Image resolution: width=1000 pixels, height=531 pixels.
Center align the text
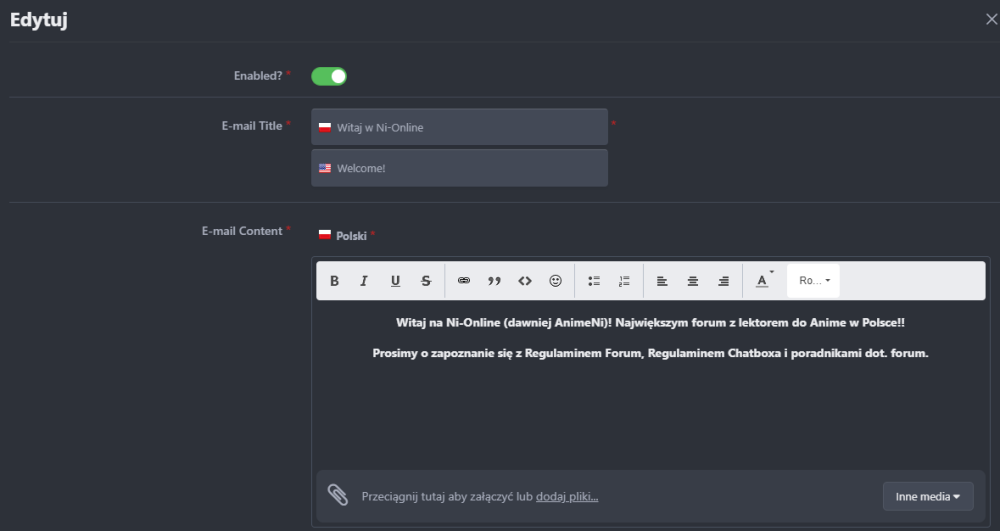[692, 281]
